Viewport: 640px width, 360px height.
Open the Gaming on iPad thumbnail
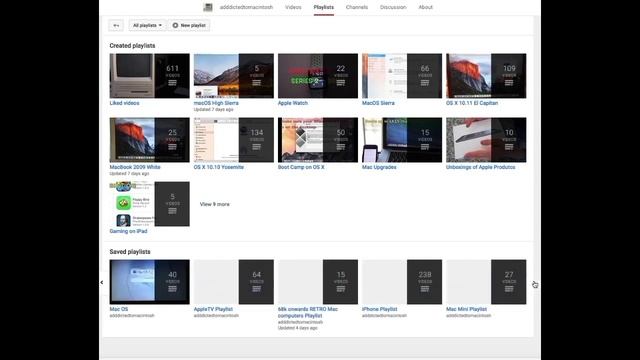(x=149, y=204)
